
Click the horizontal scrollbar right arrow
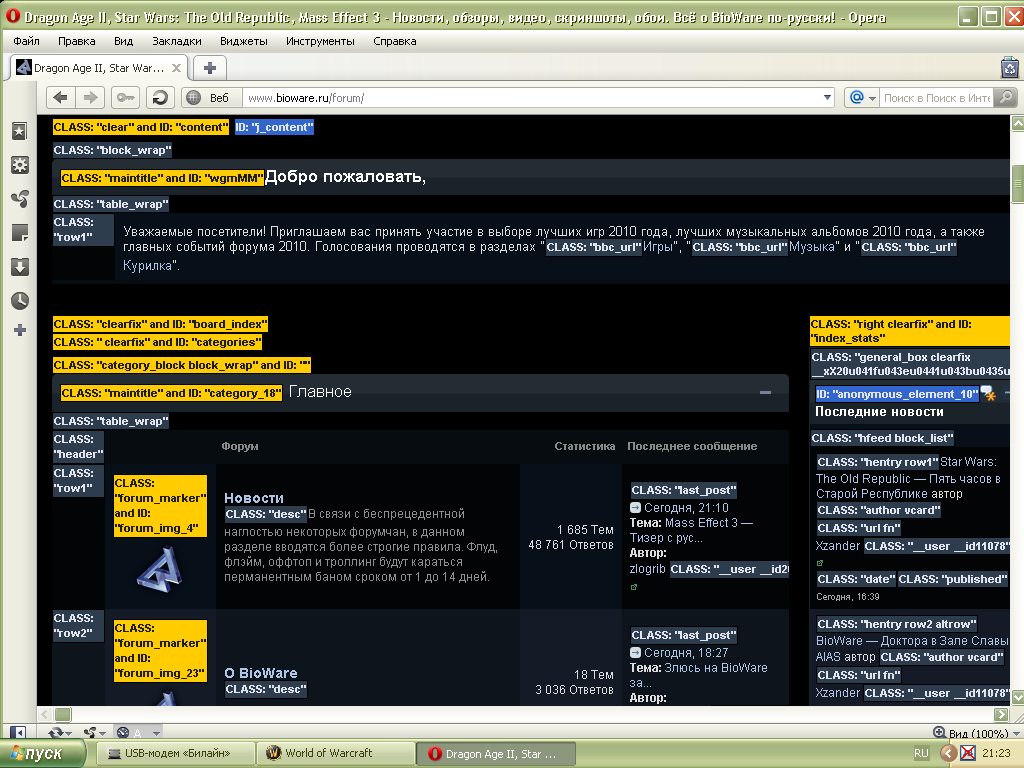click(x=1001, y=714)
